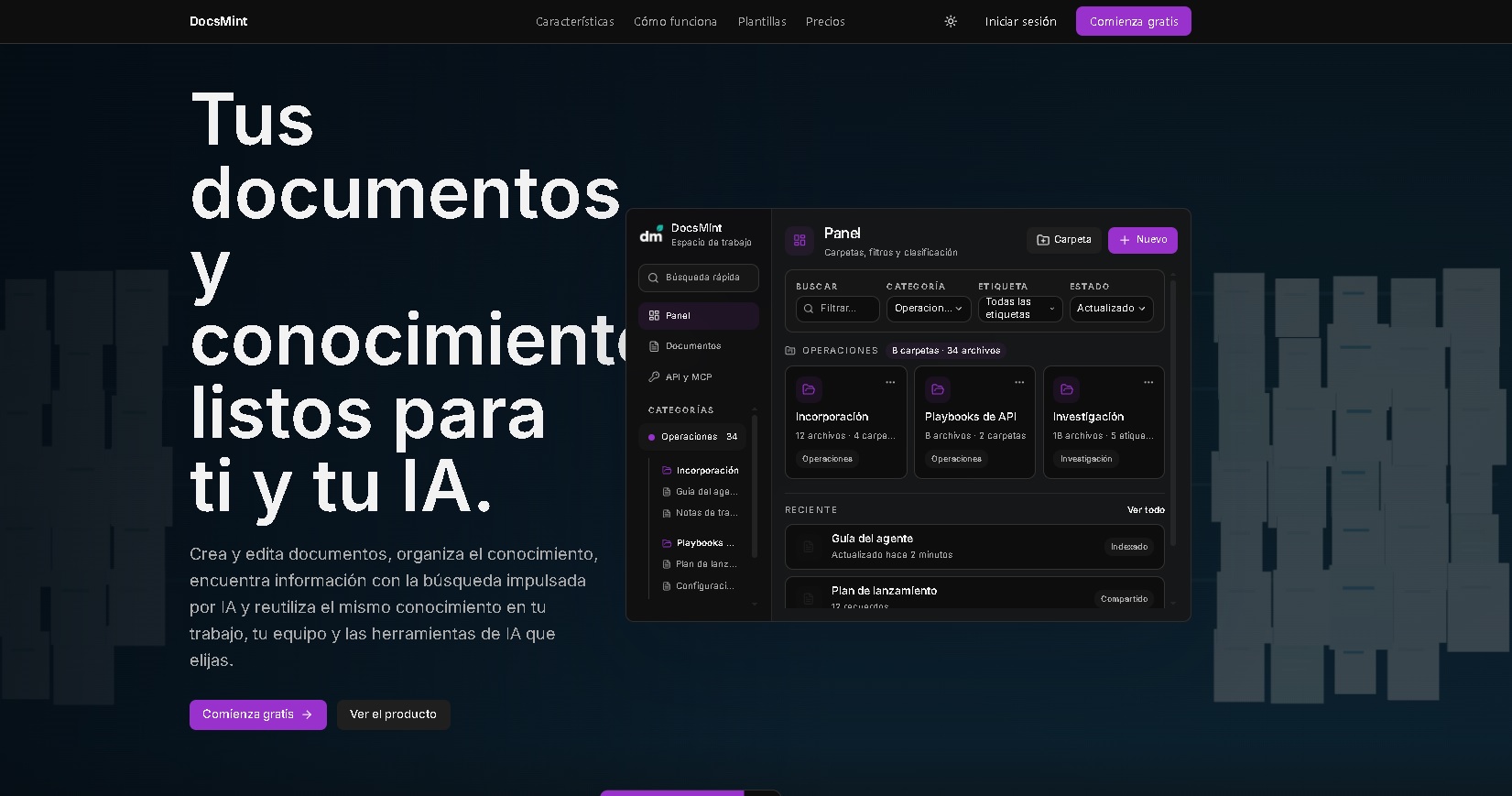The image size is (1512, 796).
Task: Click the header Comienza gratis button
Action: 1134,21
